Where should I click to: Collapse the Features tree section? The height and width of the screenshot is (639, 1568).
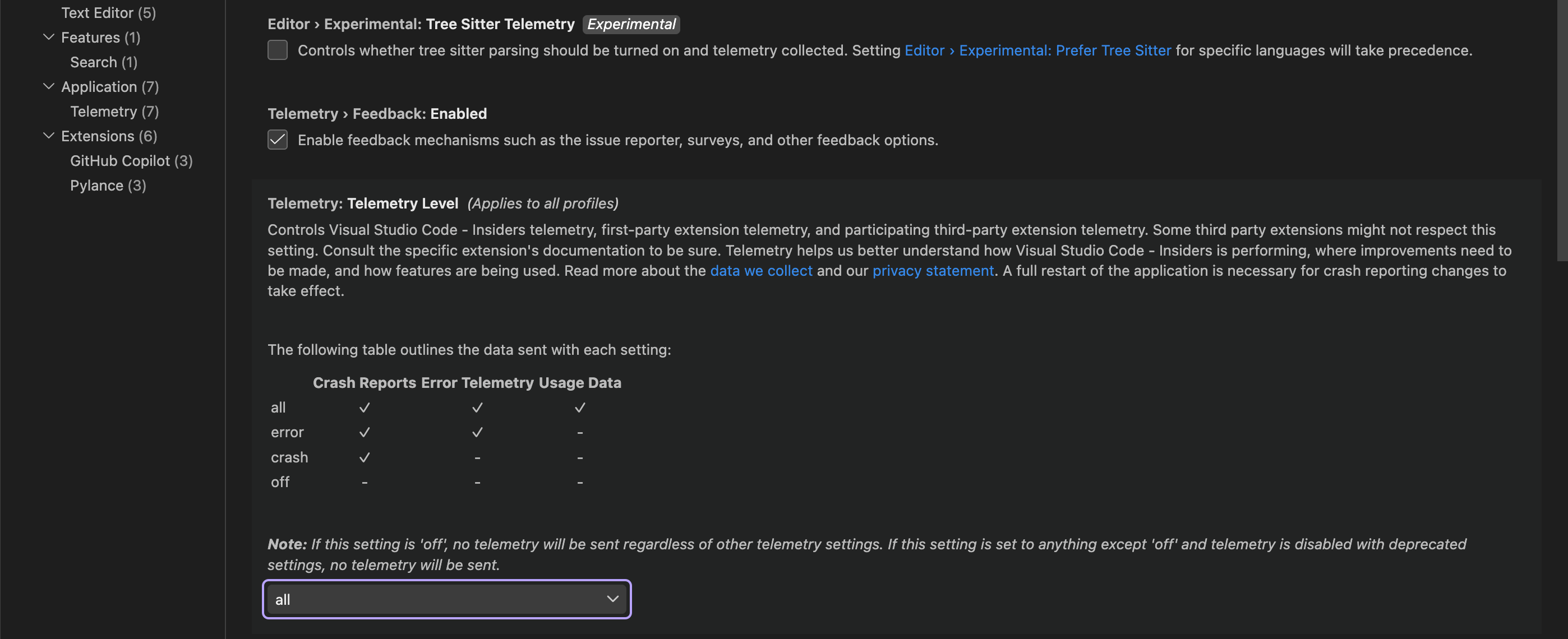[x=49, y=37]
